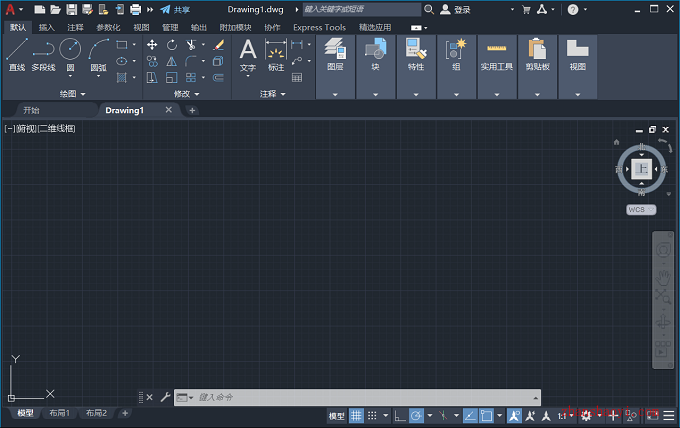
Task: Select the Trim scissors tool
Action: (x=191, y=45)
